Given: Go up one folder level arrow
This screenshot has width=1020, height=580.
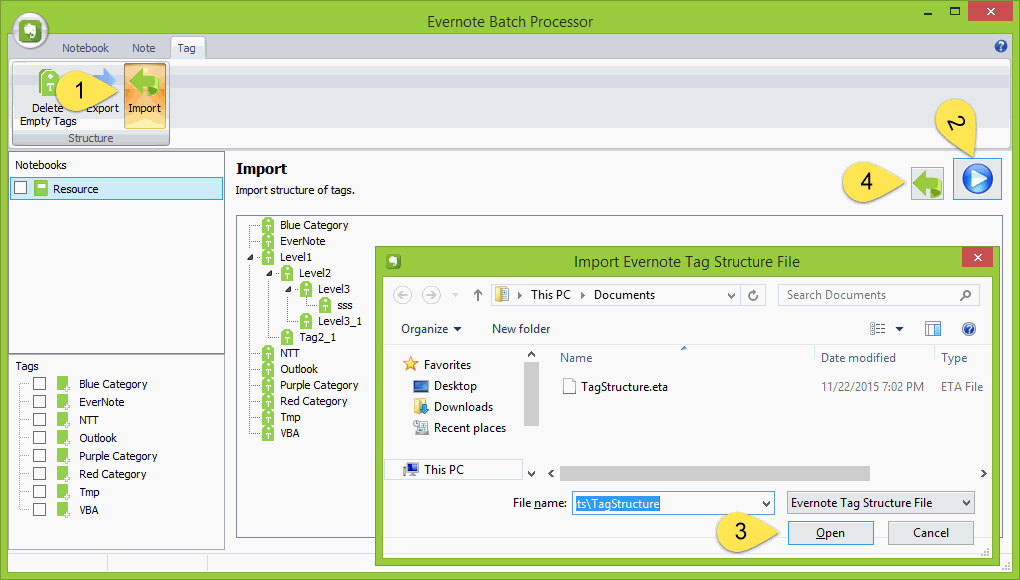Looking at the screenshot, I should click(477, 295).
